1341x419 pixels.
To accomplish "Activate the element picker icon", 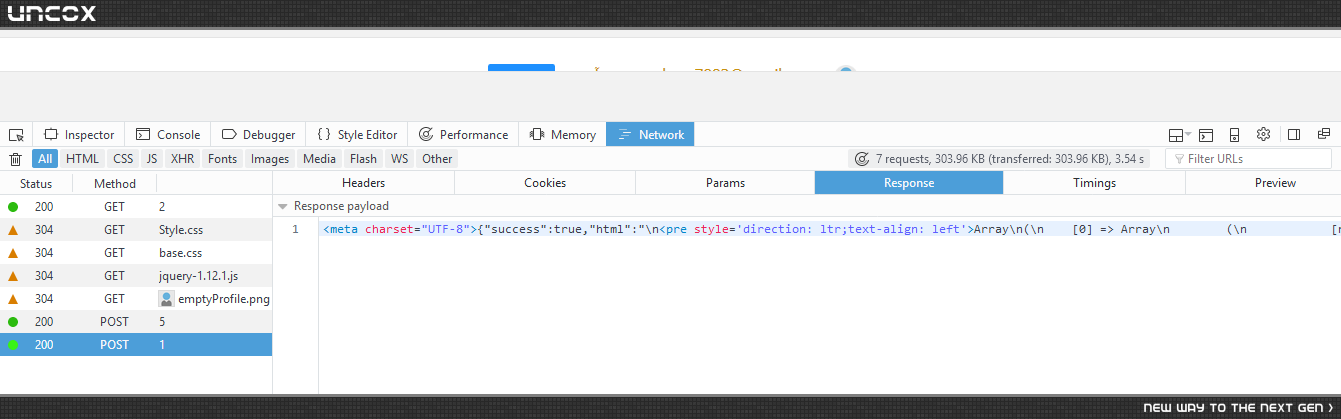I will [16, 135].
